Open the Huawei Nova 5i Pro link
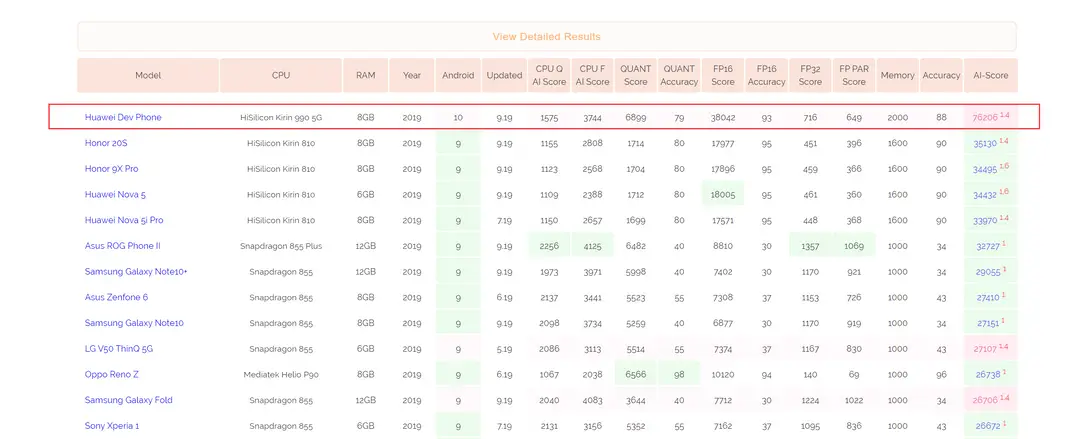This screenshot has height=439, width=1080. [x=124, y=221]
